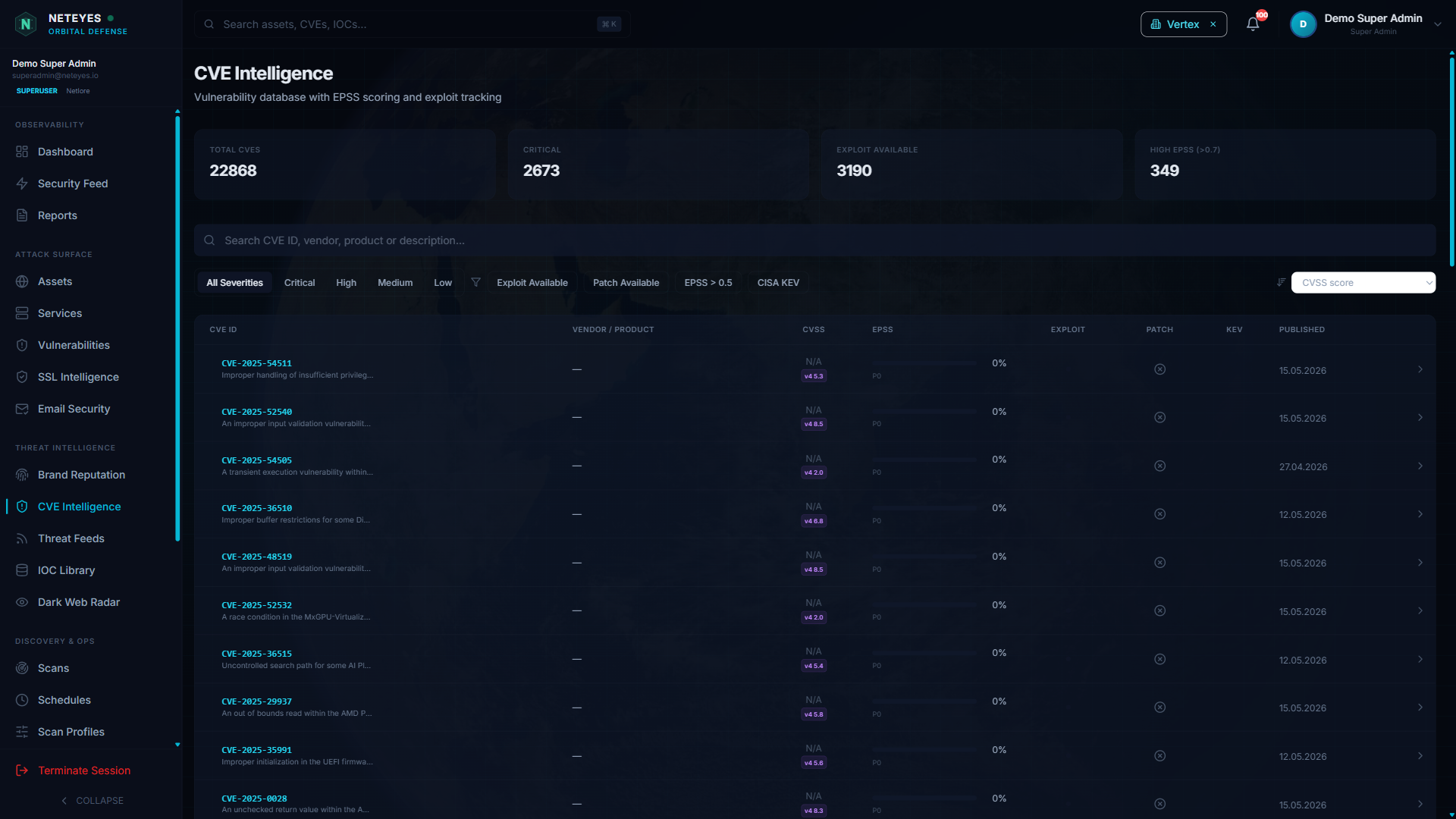The image size is (1456, 819).
Task: Remove the Vertex tag with its X
Action: click(x=1213, y=24)
